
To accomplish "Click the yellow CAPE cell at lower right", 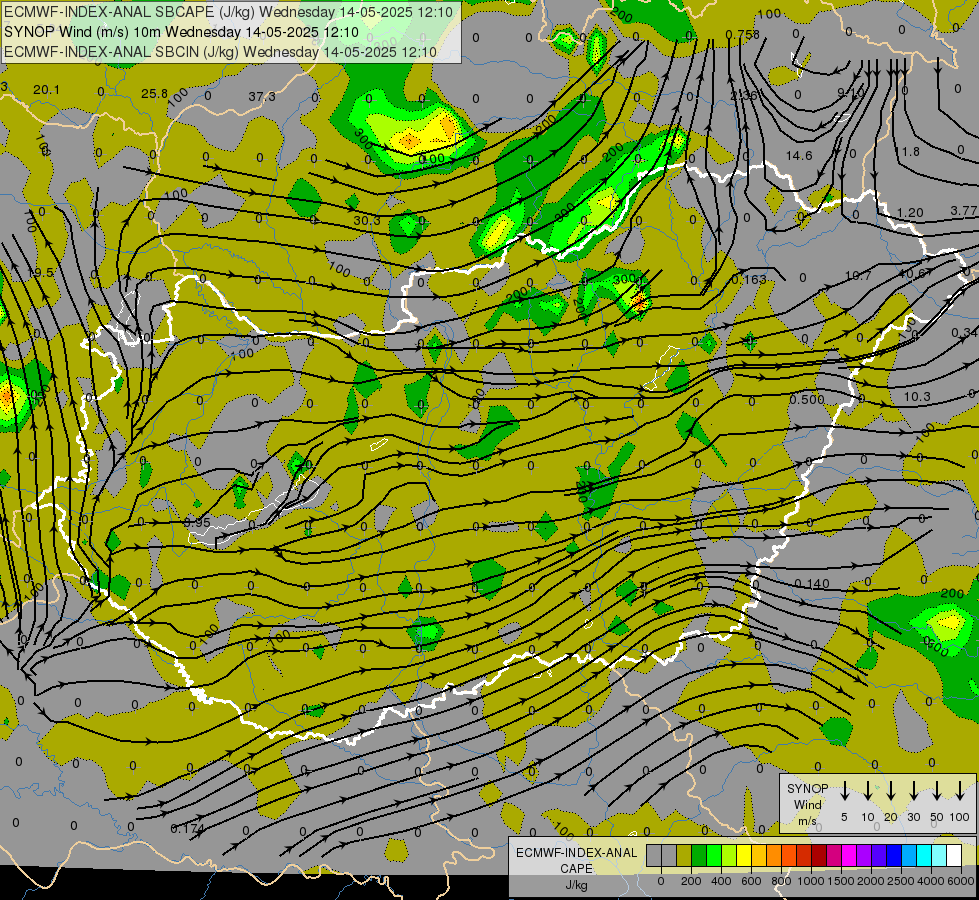I will [949, 622].
